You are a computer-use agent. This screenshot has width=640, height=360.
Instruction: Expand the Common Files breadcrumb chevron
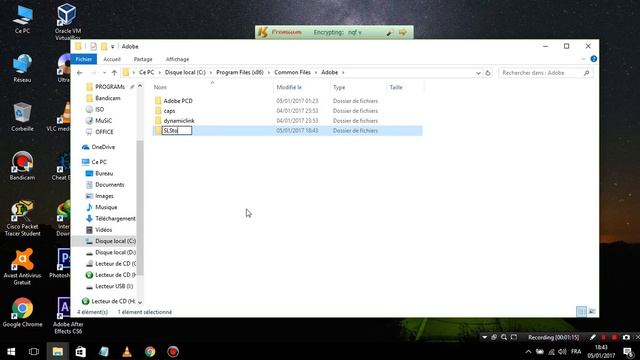316,73
